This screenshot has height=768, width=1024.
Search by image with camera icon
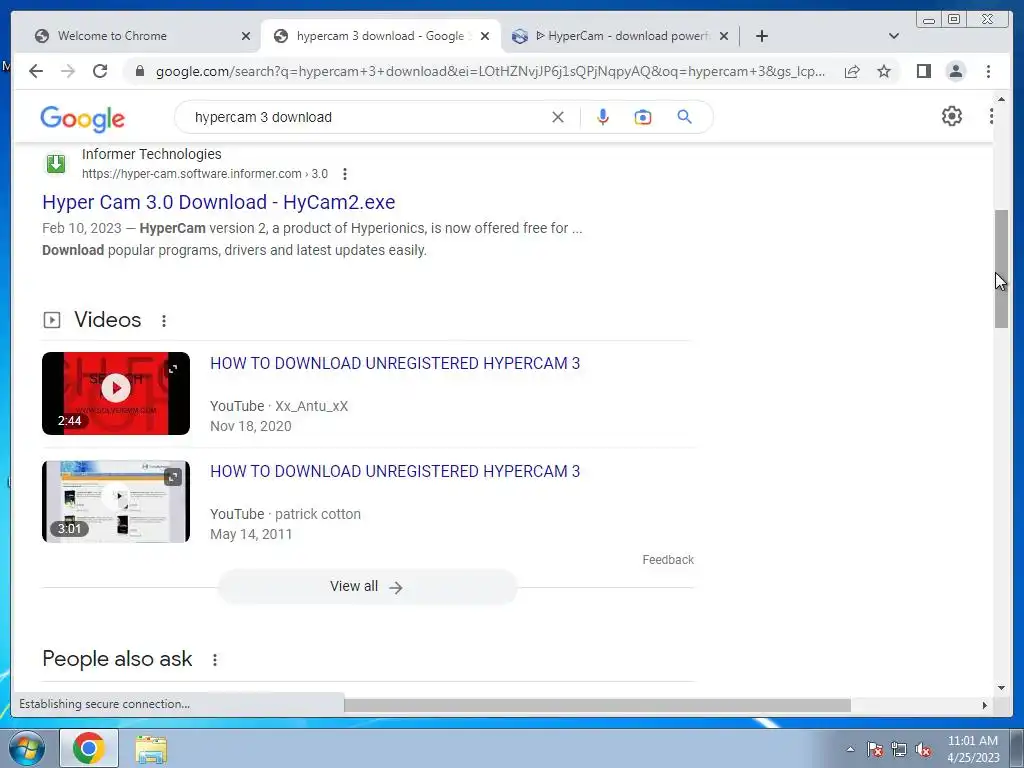643,117
